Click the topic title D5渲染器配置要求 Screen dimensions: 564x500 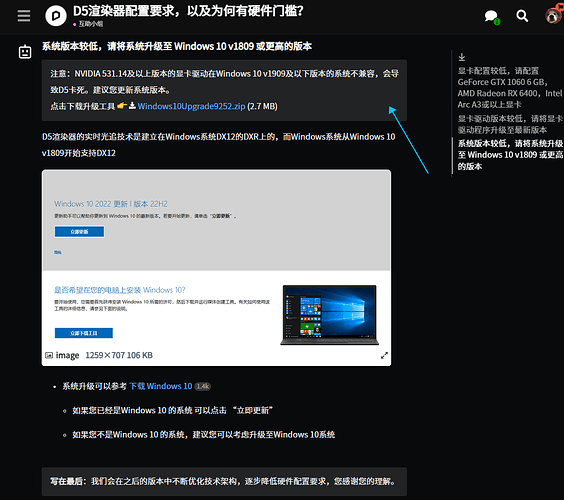click(x=188, y=11)
